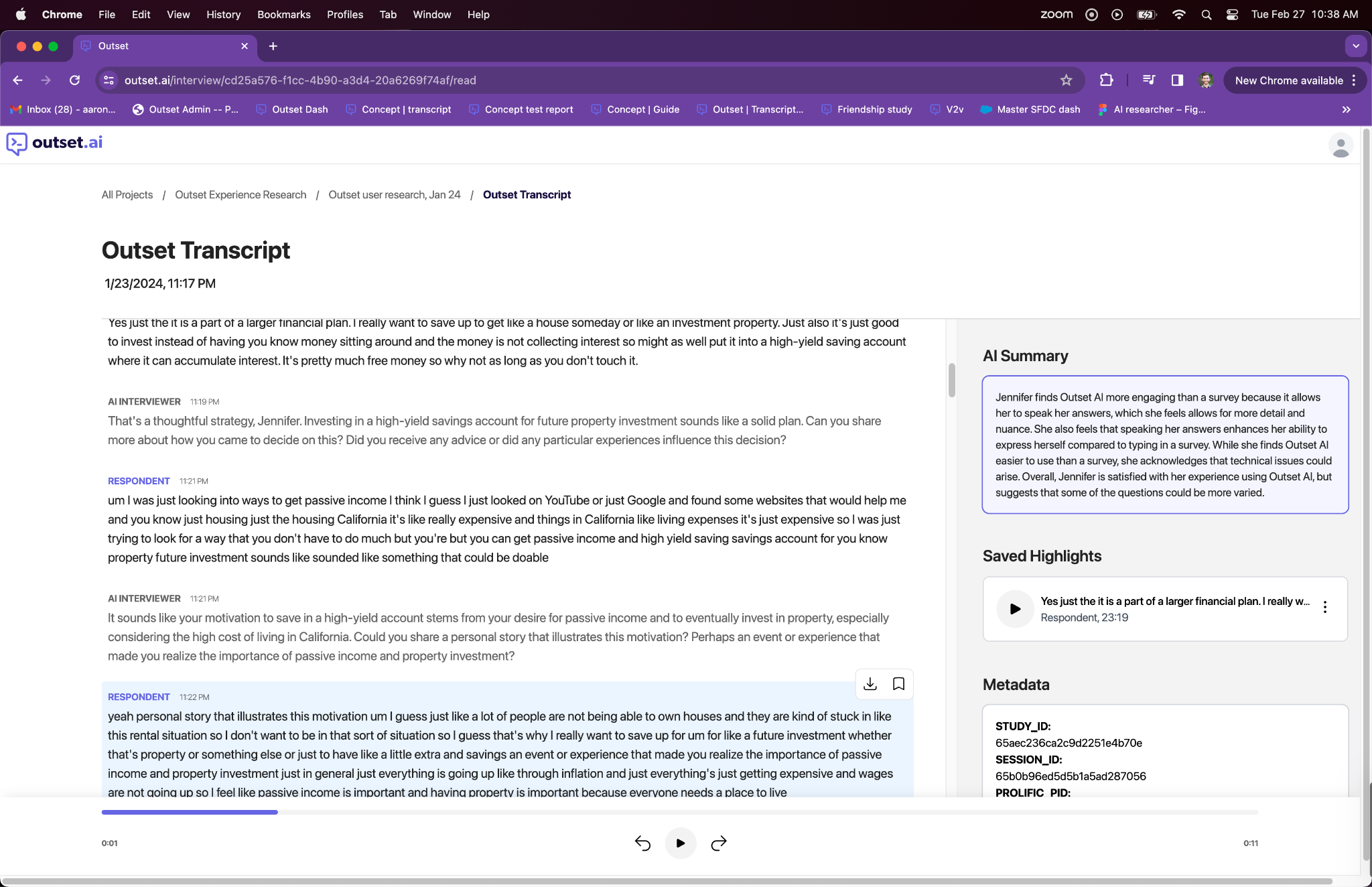Open a new browser tab

273,46
